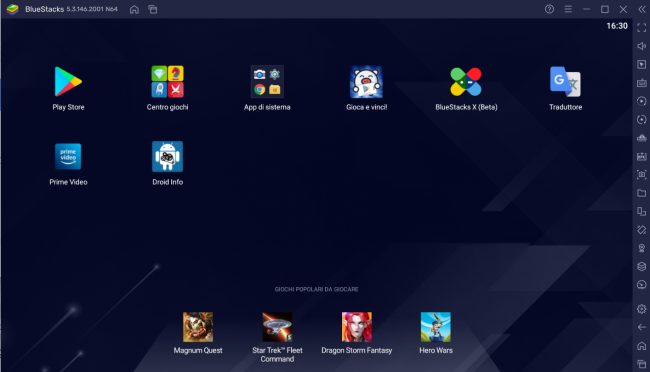Open the Droid Info app
The image size is (650, 372).
(x=167, y=156)
